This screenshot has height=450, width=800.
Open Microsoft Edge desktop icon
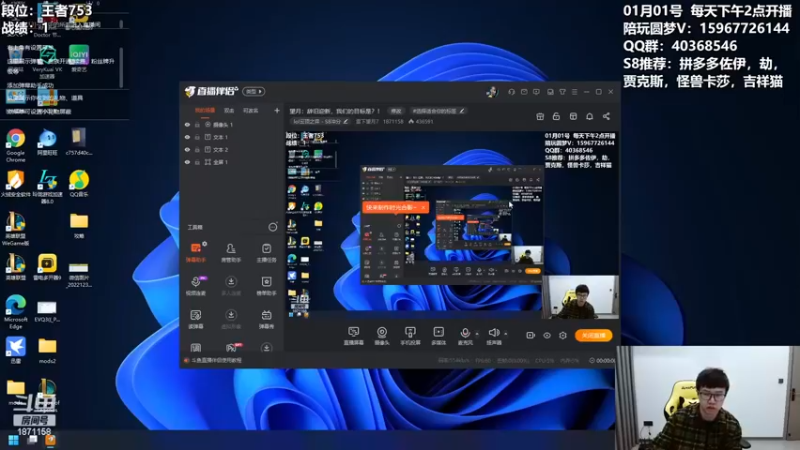[16, 312]
